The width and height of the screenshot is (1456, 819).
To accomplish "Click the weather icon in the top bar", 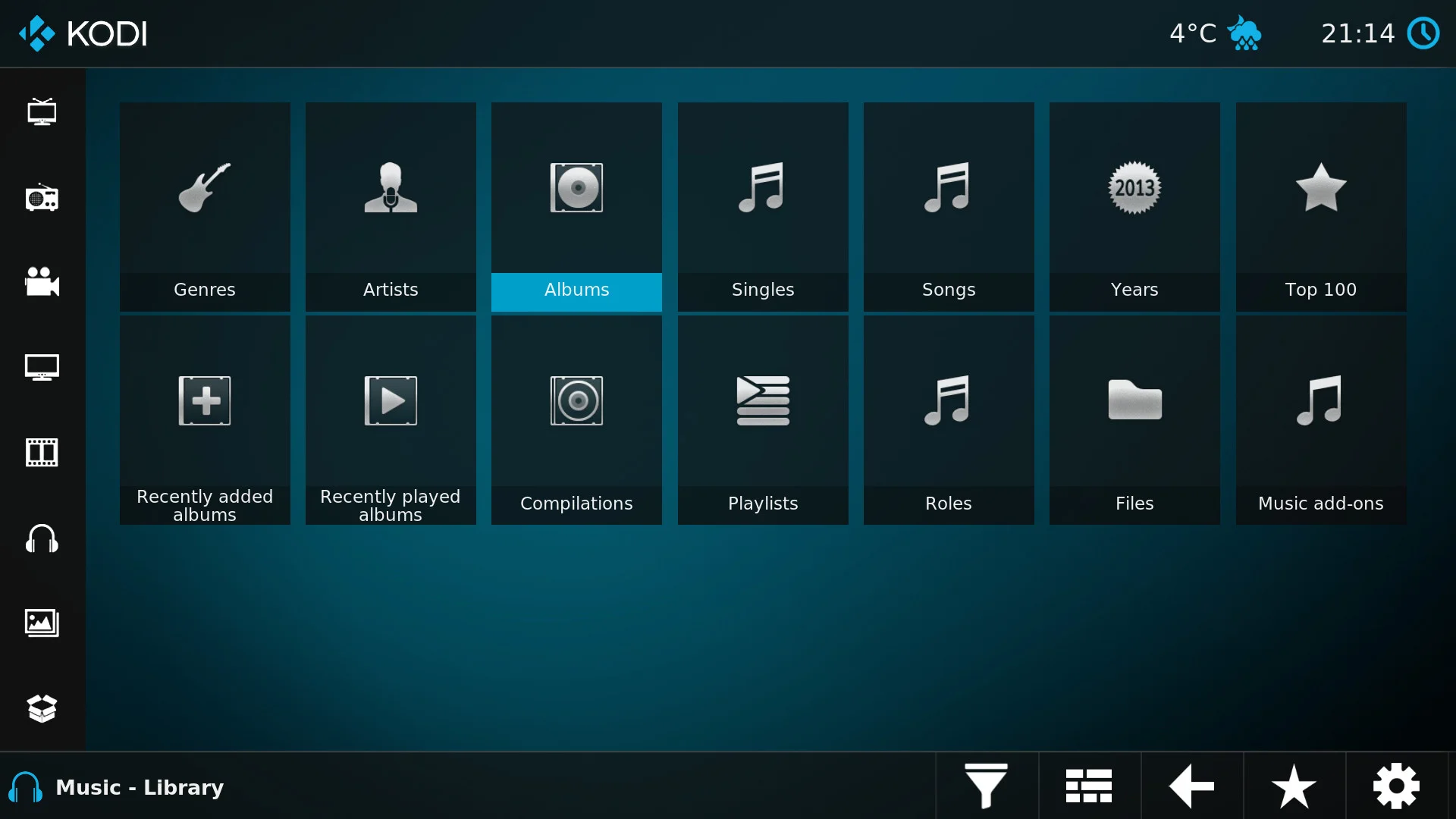I will coord(1244,33).
